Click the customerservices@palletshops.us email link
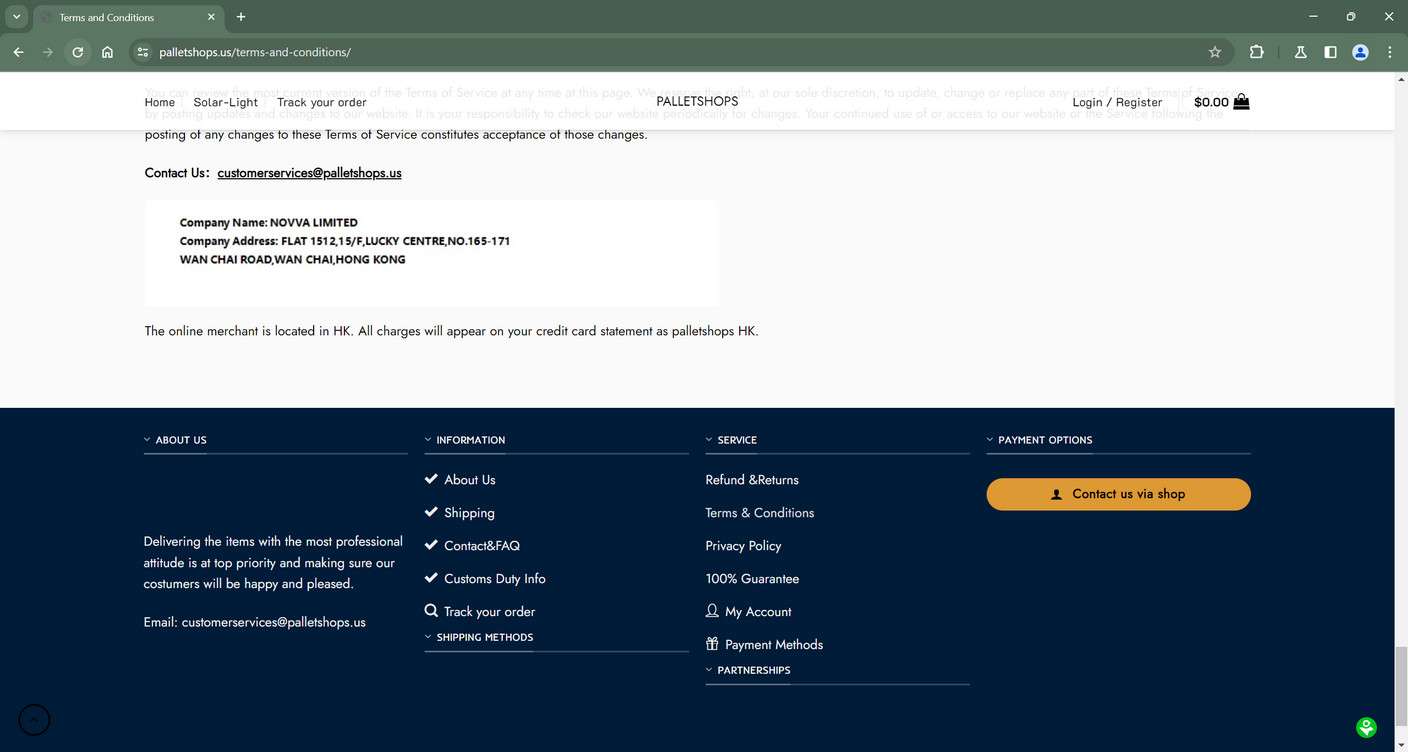The height and width of the screenshot is (752, 1408). pos(309,172)
